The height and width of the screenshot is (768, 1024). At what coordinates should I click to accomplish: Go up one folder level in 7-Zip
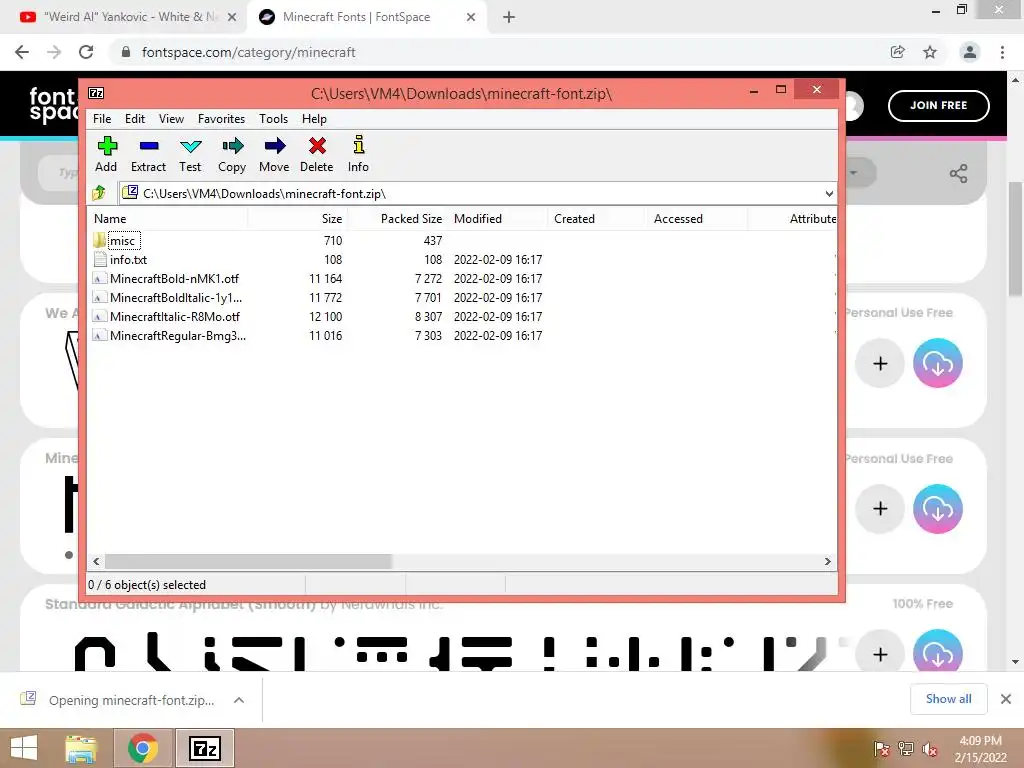(x=99, y=193)
